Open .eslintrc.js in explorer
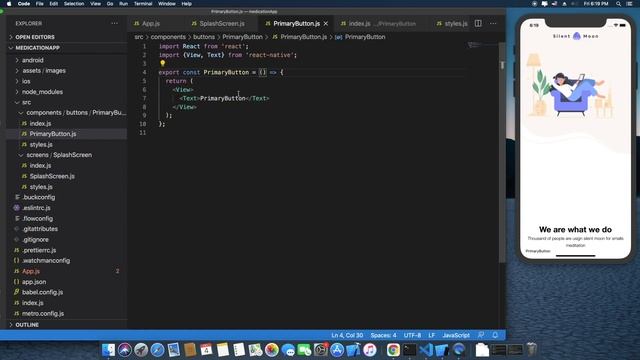Screen dimensions: 640x360 click(x=67, y=208)
